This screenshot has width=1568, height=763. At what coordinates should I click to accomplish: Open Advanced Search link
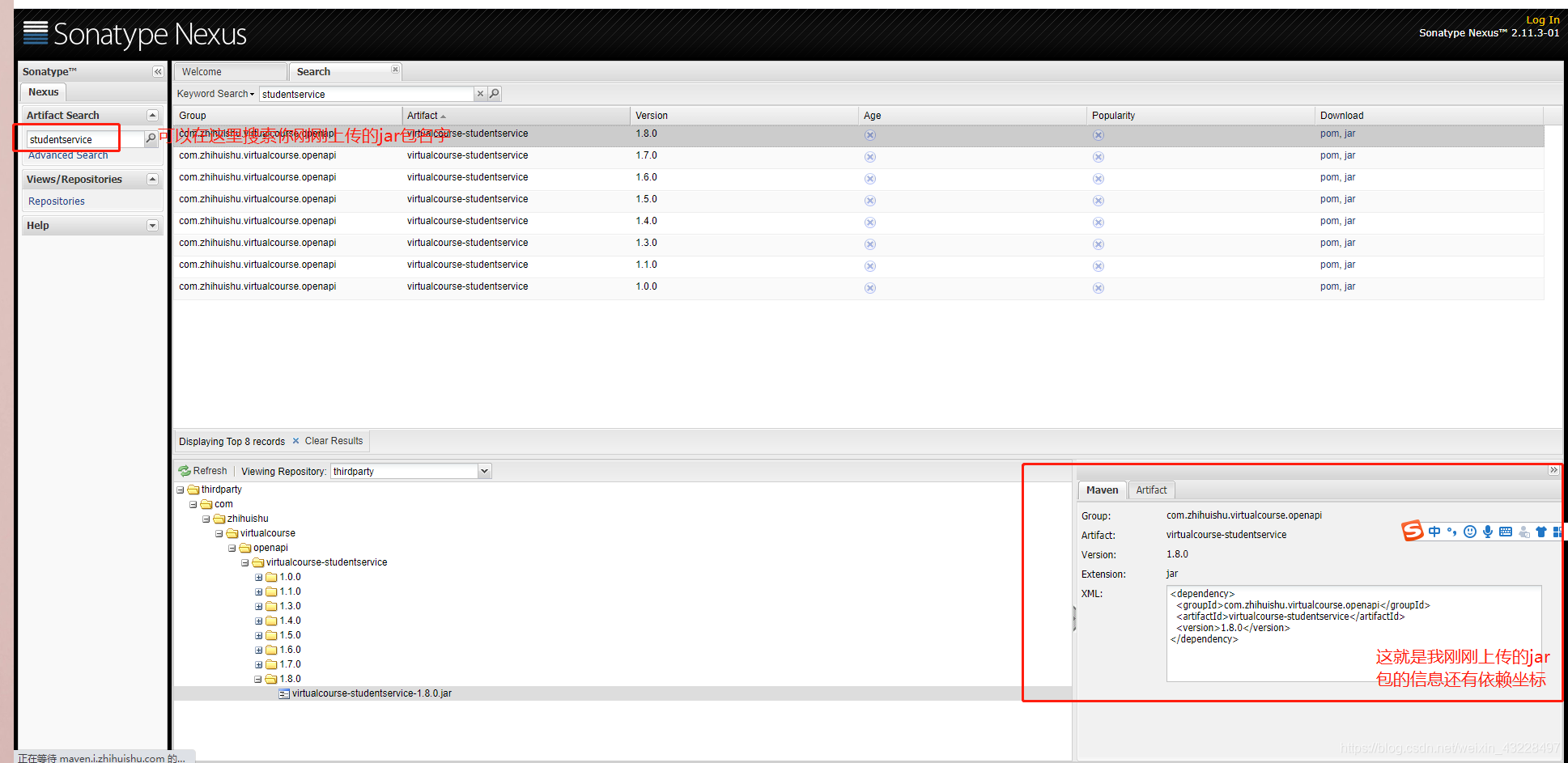(68, 155)
